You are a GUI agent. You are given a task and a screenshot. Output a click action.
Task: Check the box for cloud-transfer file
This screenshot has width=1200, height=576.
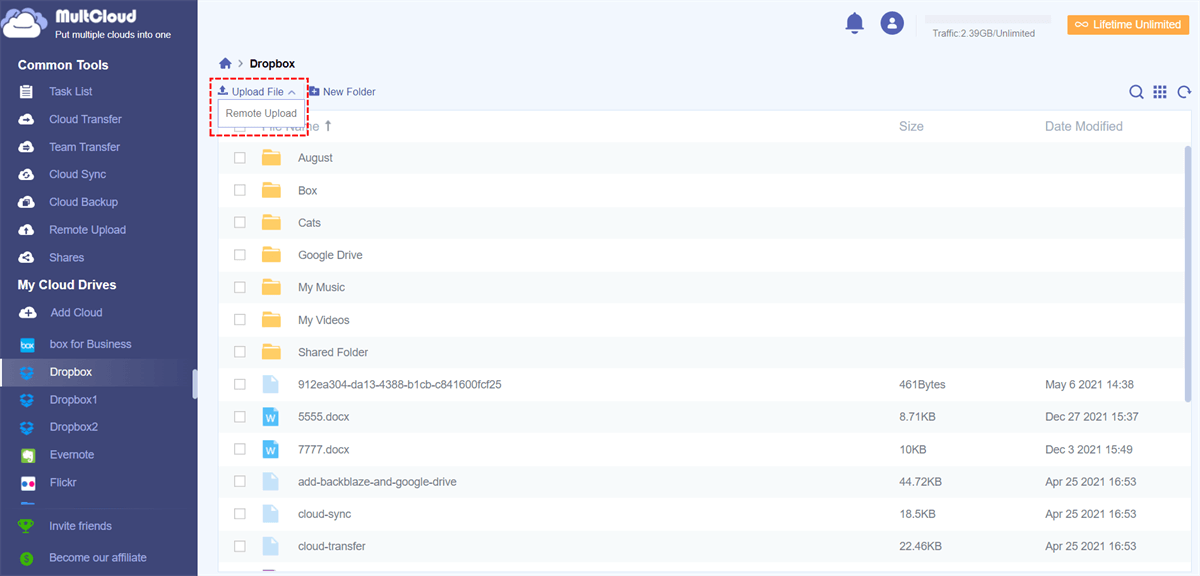click(240, 546)
